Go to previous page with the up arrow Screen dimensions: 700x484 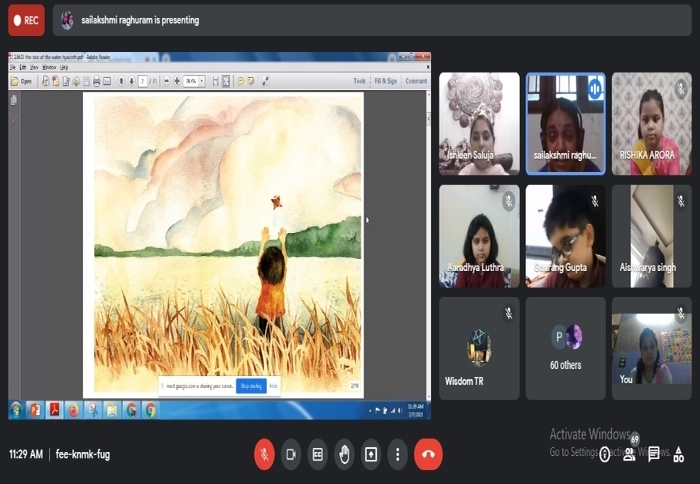[121, 81]
